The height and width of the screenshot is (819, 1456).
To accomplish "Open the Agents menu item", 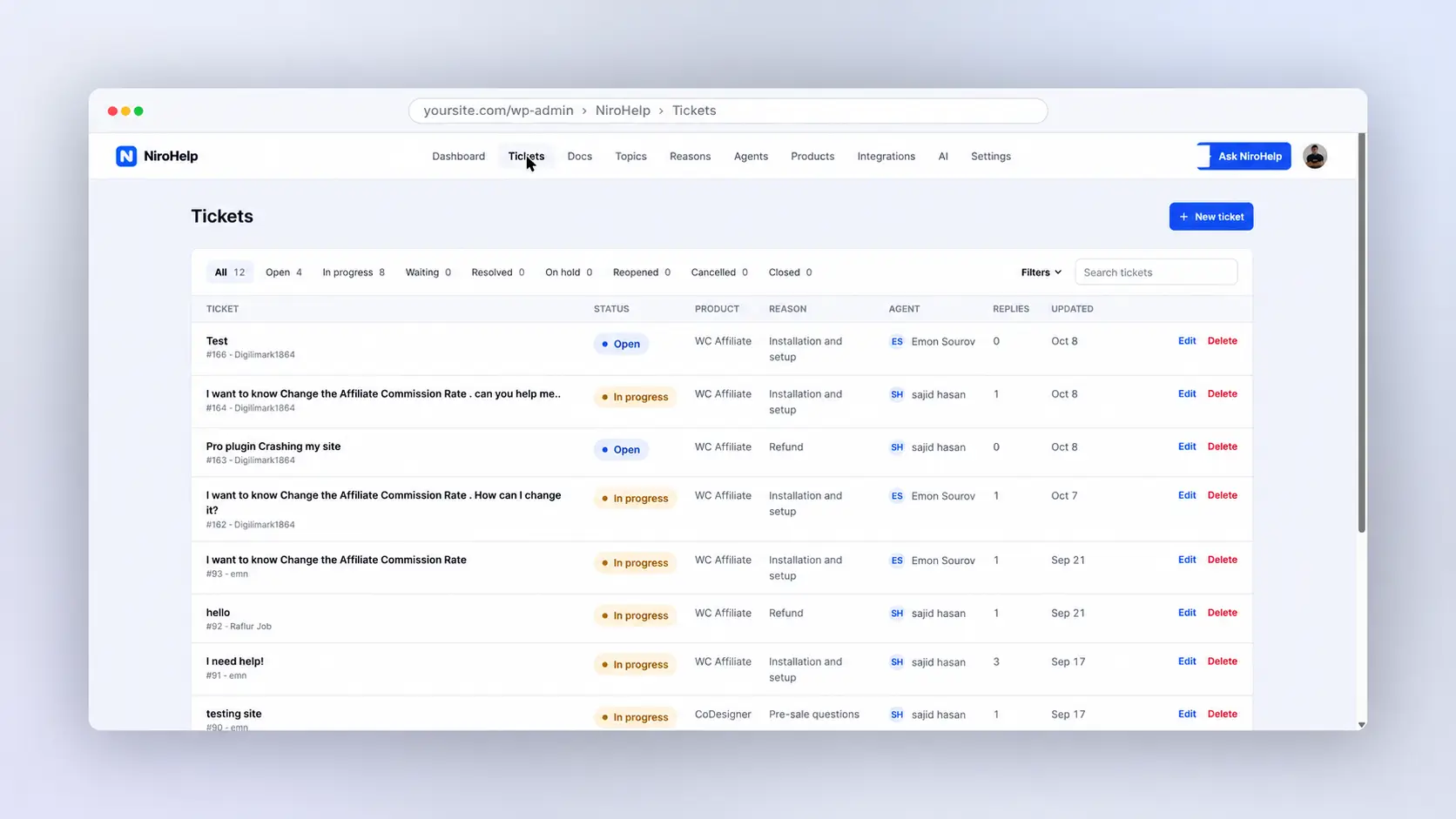I will 751,157.
